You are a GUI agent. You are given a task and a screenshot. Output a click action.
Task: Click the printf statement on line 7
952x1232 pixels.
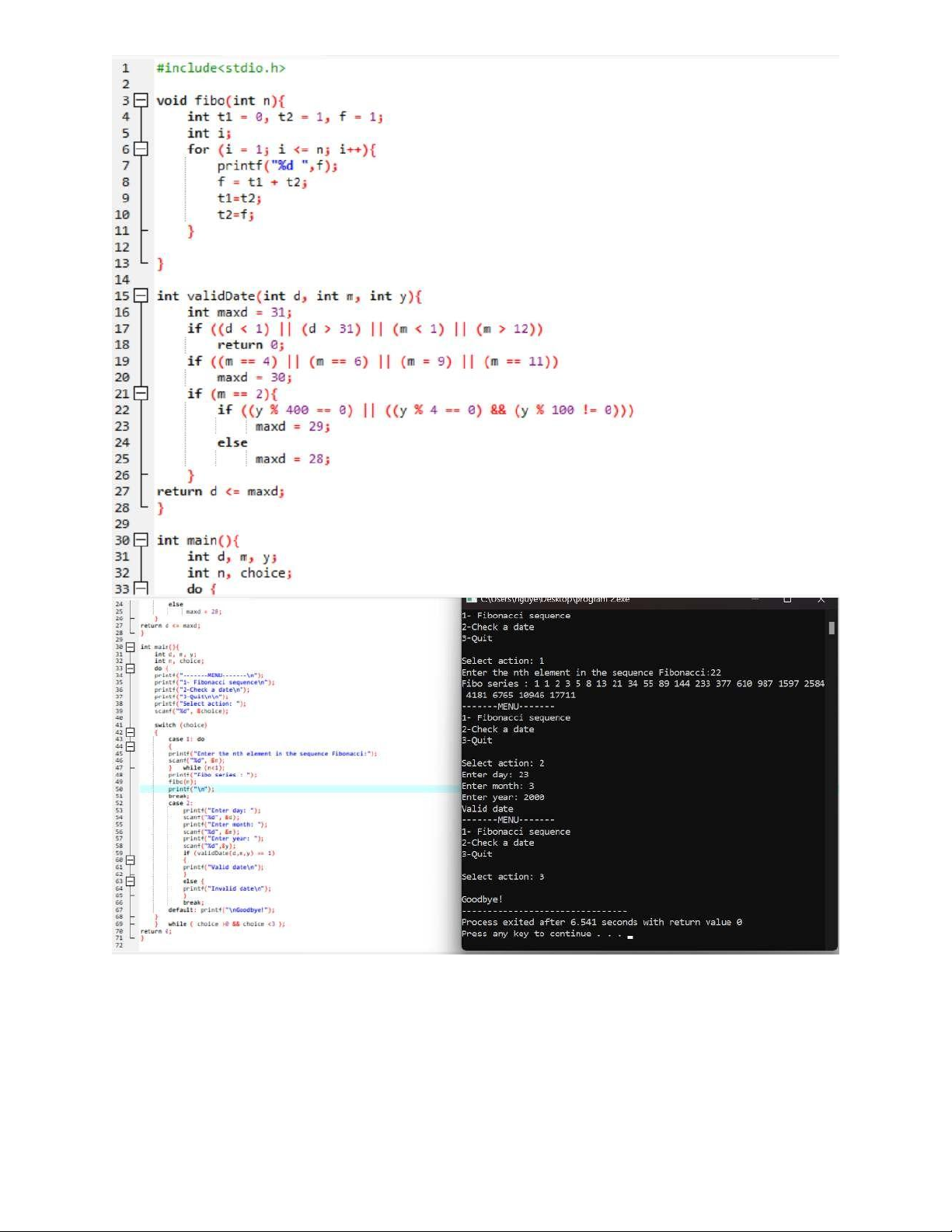point(277,166)
